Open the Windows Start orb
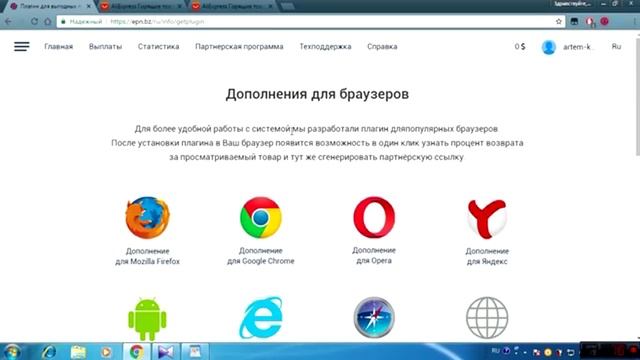The height and width of the screenshot is (360, 640). (x=12, y=352)
